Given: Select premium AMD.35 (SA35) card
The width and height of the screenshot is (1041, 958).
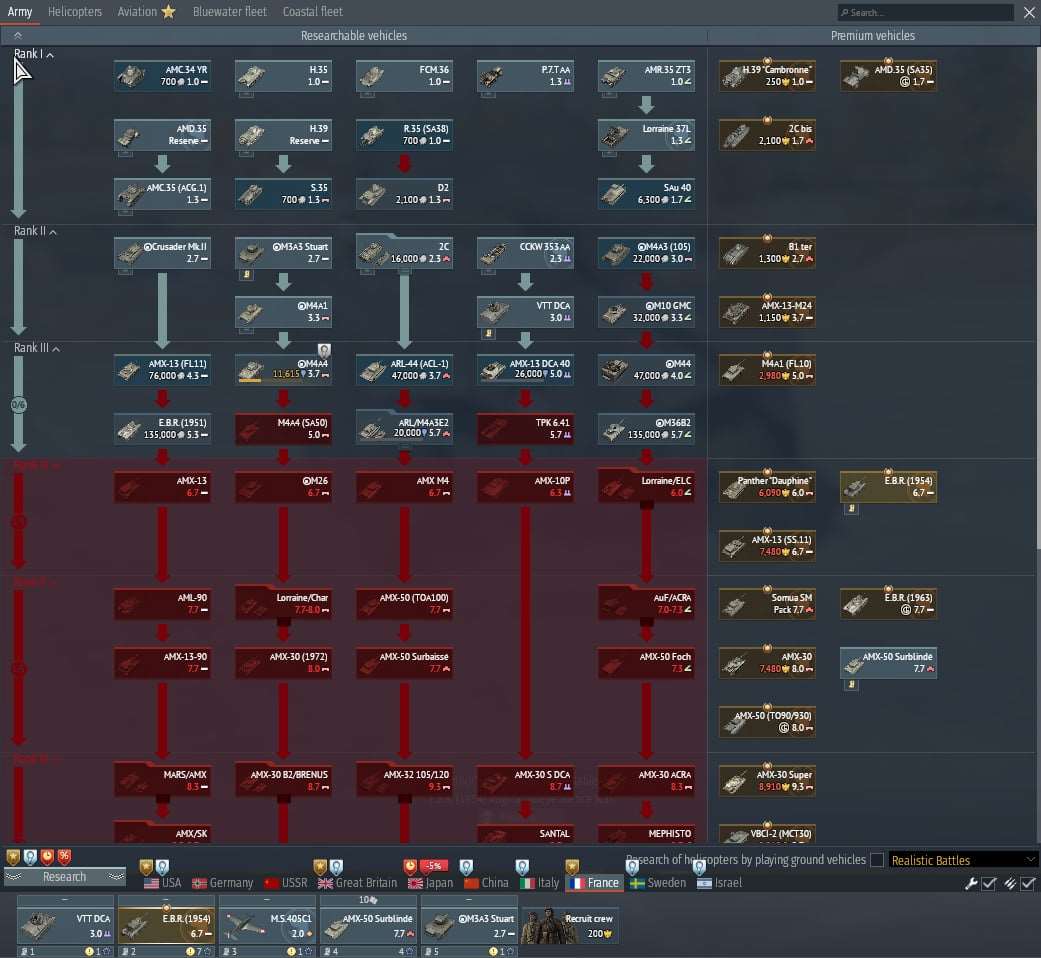Looking at the screenshot, I should point(888,76).
